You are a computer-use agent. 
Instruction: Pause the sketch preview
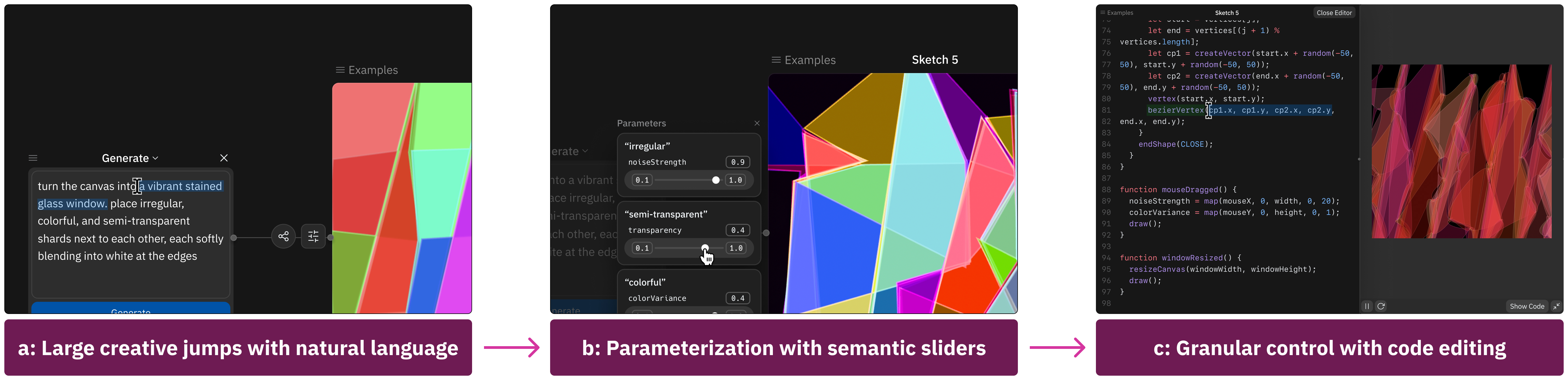pyautogui.click(x=1367, y=306)
